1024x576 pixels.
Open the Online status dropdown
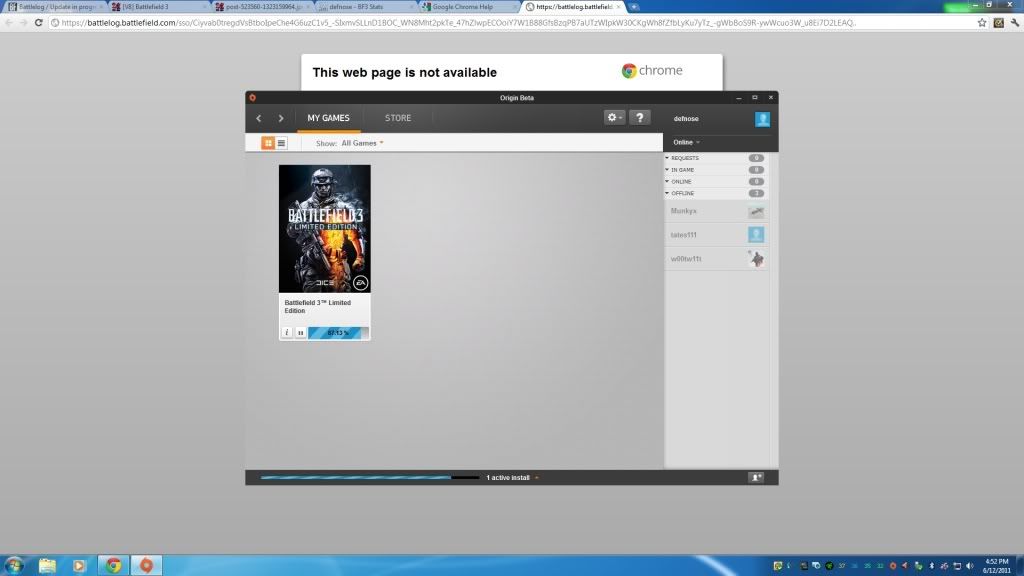[x=686, y=142]
